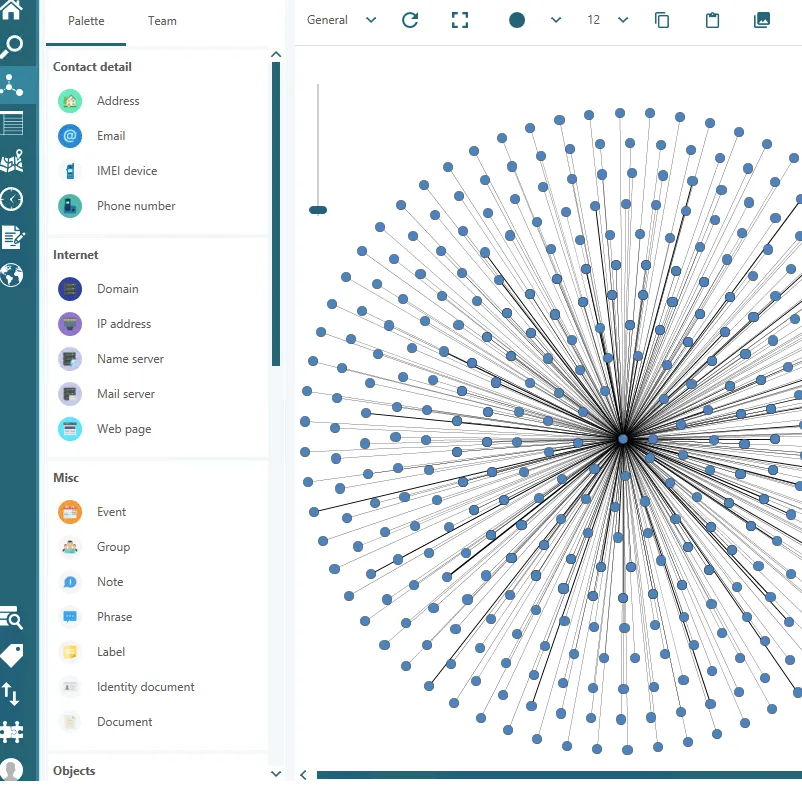Open the map view from sidebar

[12, 162]
